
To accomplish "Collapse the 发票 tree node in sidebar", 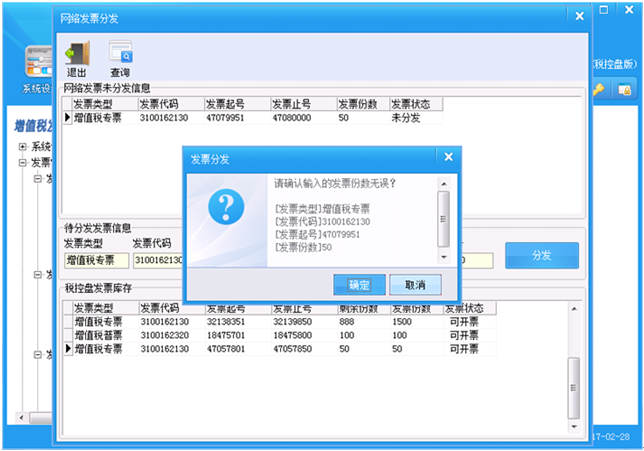I will (x=22, y=162).
